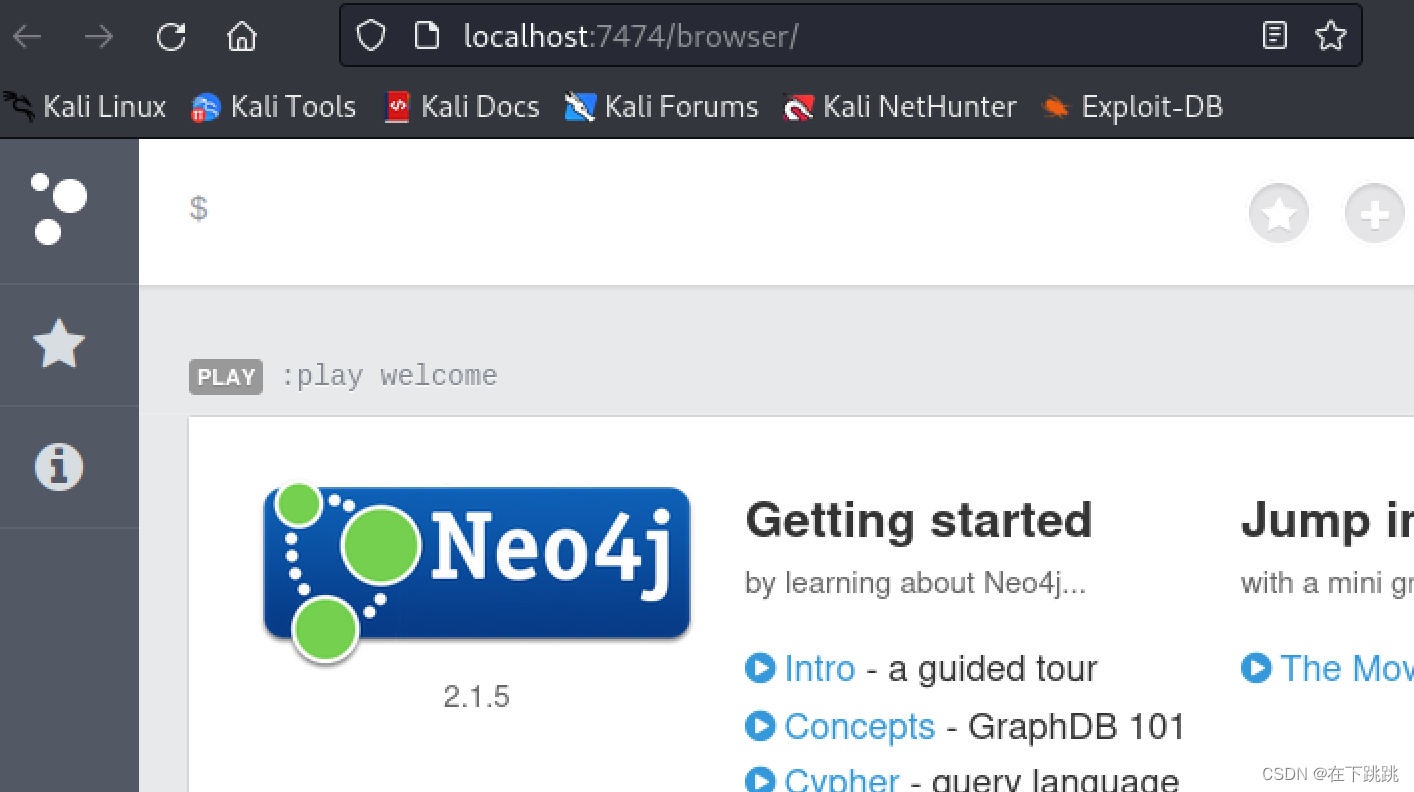Image resolution: width=1414 pixels, height=792 pixels.
Task: Open Kali Docs bookmark
Action: (x=462, y=106)
